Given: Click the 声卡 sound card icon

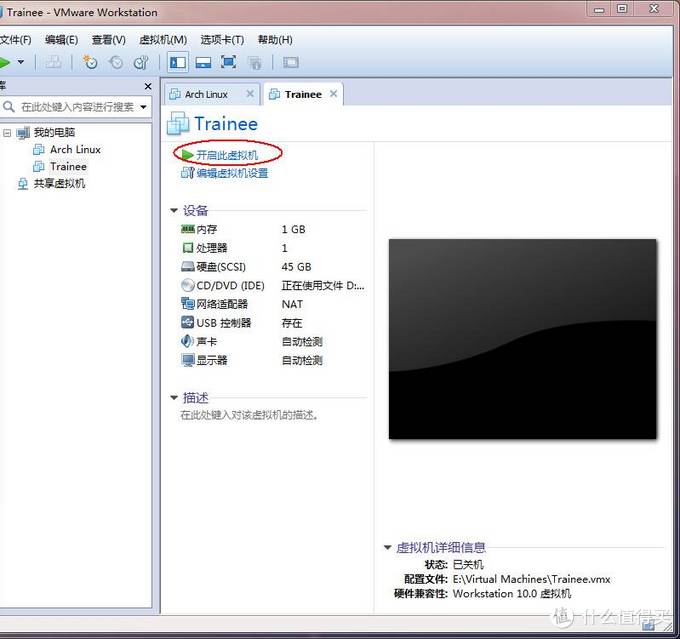Looking at the screenshot, I should [187, 341].
